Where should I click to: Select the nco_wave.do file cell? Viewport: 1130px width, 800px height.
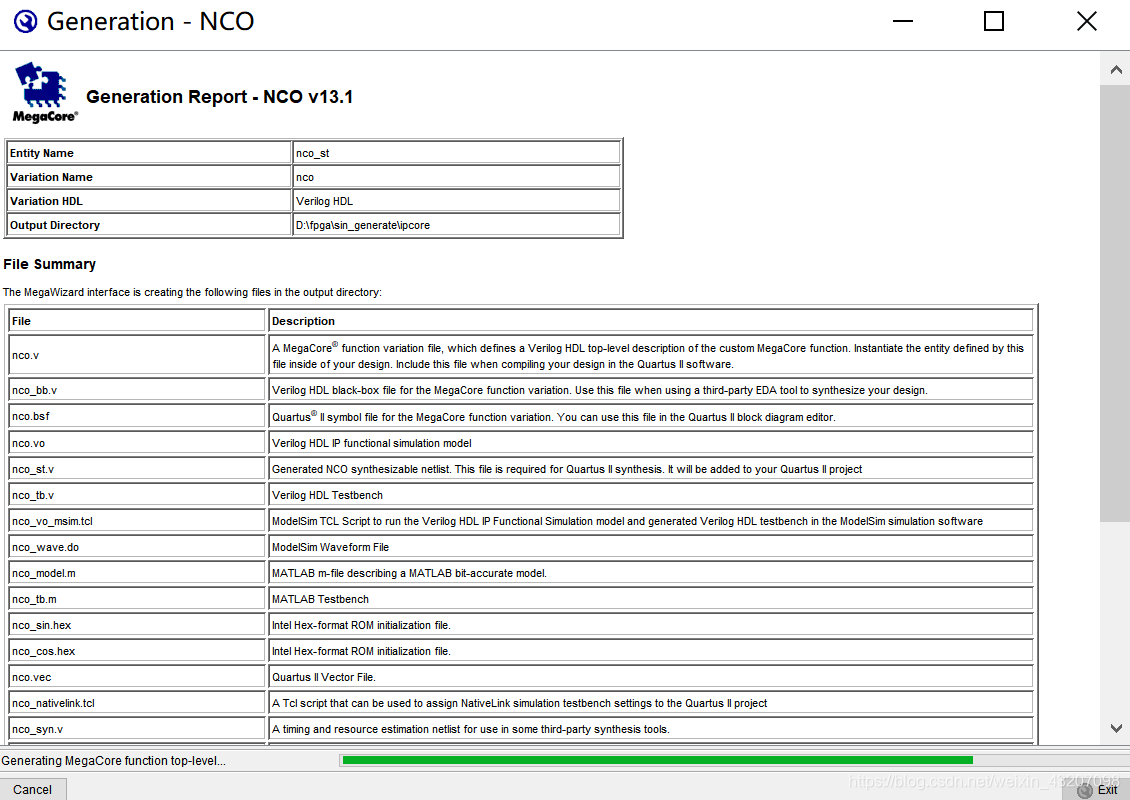tap(137, 546)
